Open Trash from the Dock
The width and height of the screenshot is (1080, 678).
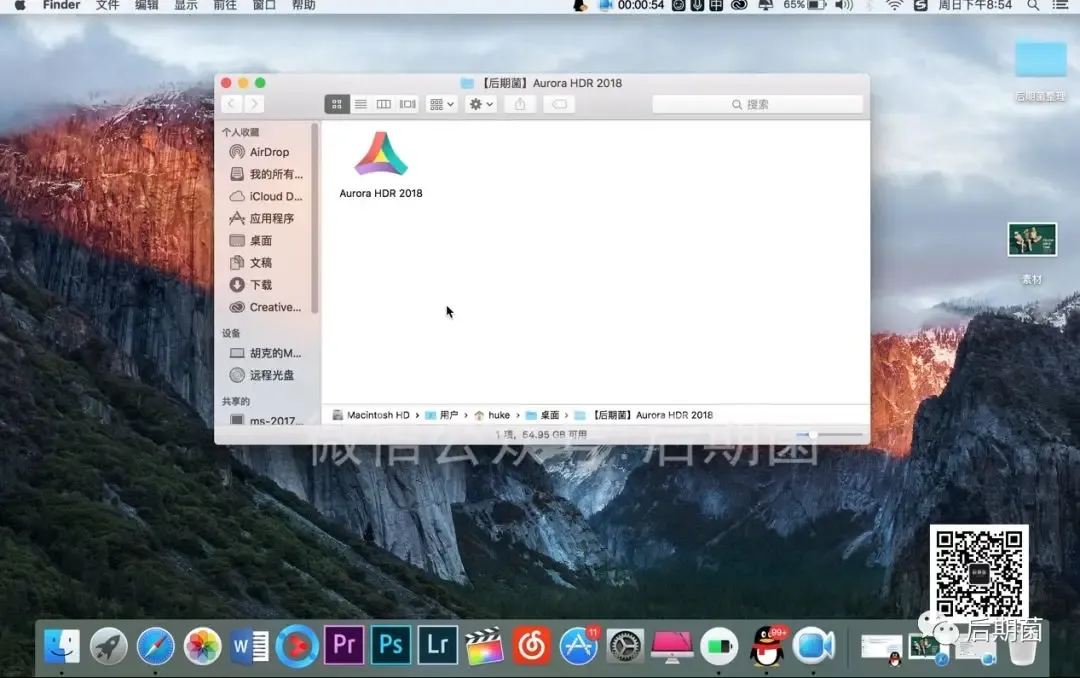pyautogui.click(x=1022, y=648)
